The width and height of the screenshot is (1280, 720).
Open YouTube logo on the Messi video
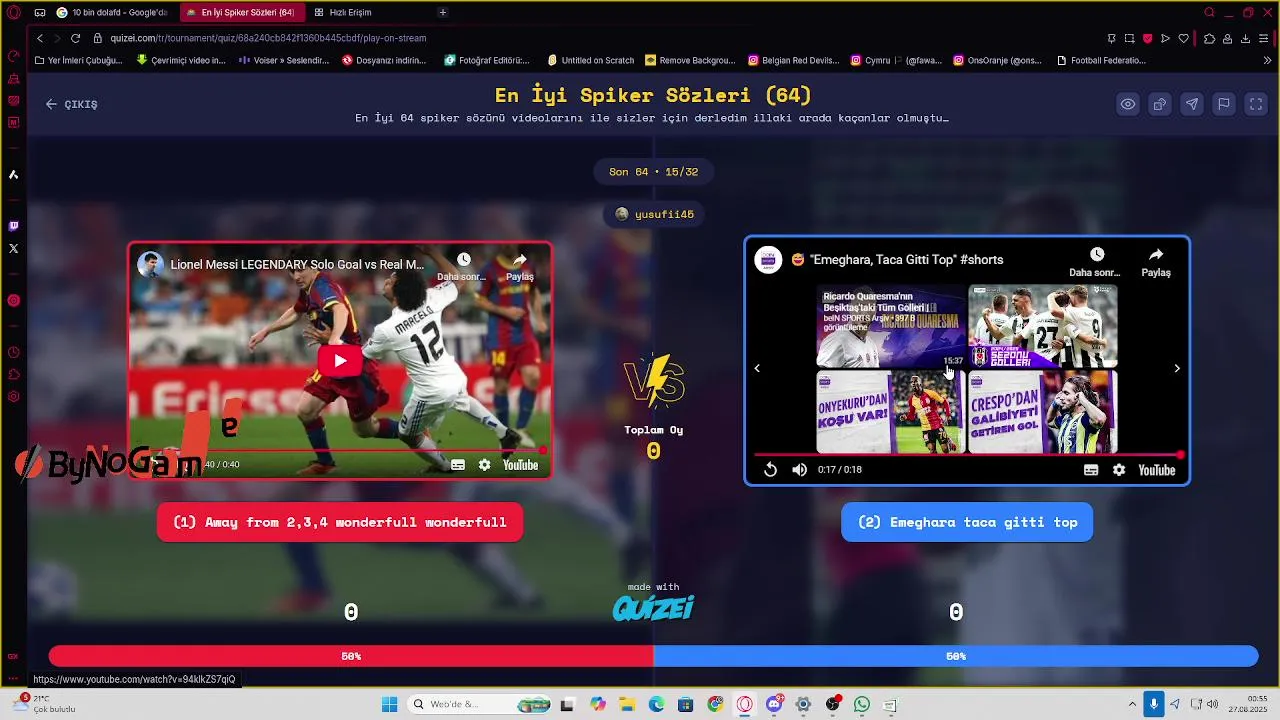pyautogui.click(x=520, y=465)
